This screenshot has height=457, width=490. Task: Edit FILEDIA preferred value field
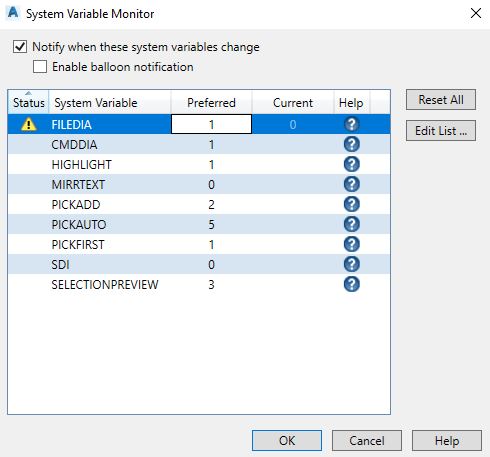coord(211,124)
